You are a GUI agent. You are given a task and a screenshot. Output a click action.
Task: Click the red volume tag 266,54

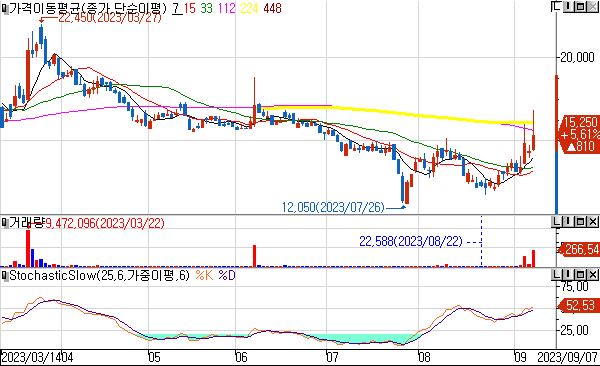[x=580, y=250]
